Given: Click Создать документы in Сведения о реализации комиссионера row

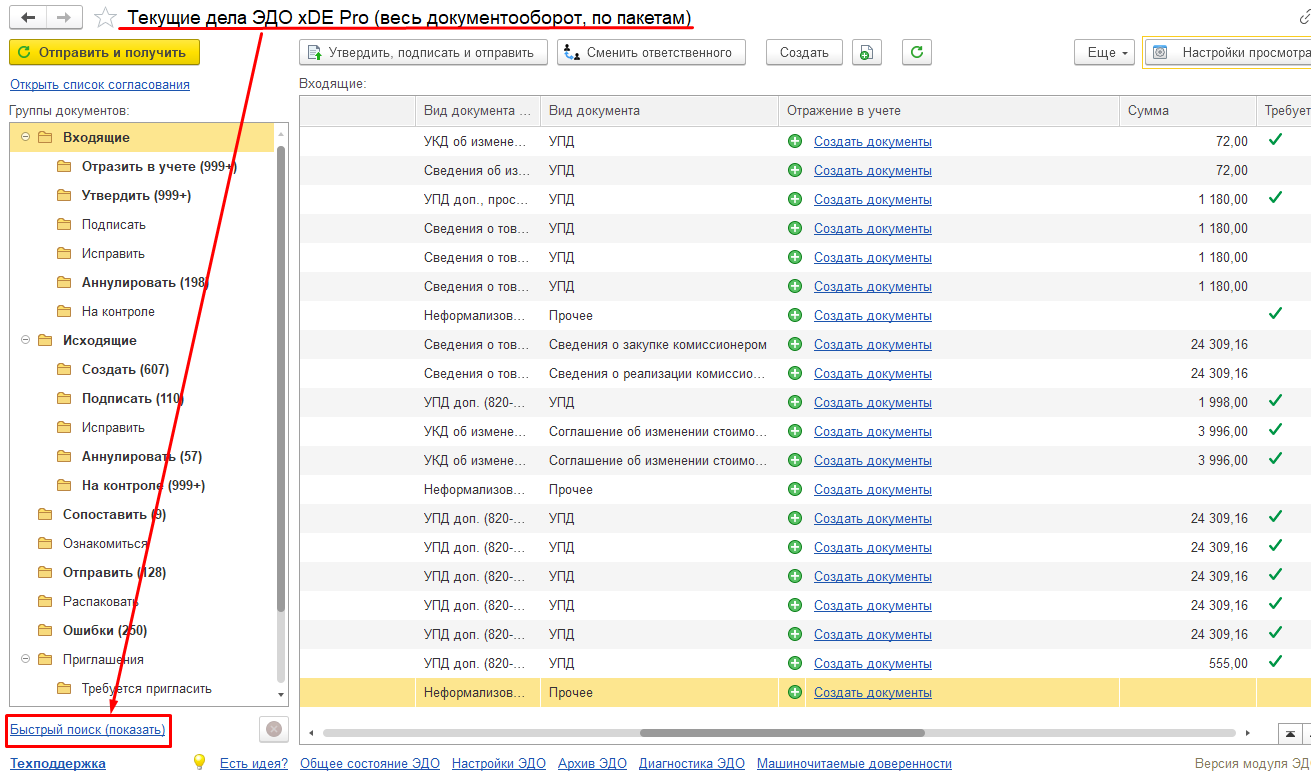Looking at the screenshot, I should click(x=872, y=373).
